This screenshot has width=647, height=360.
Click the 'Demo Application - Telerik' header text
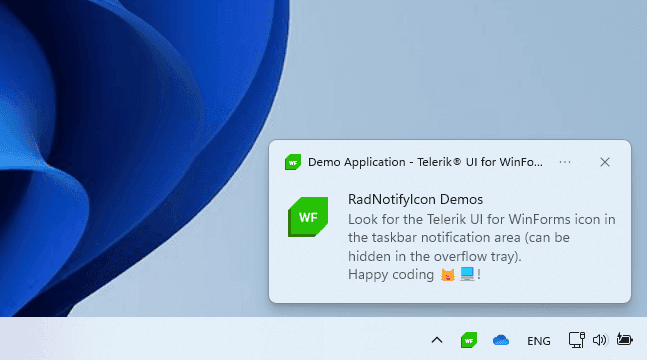click(x=425, y=162)
